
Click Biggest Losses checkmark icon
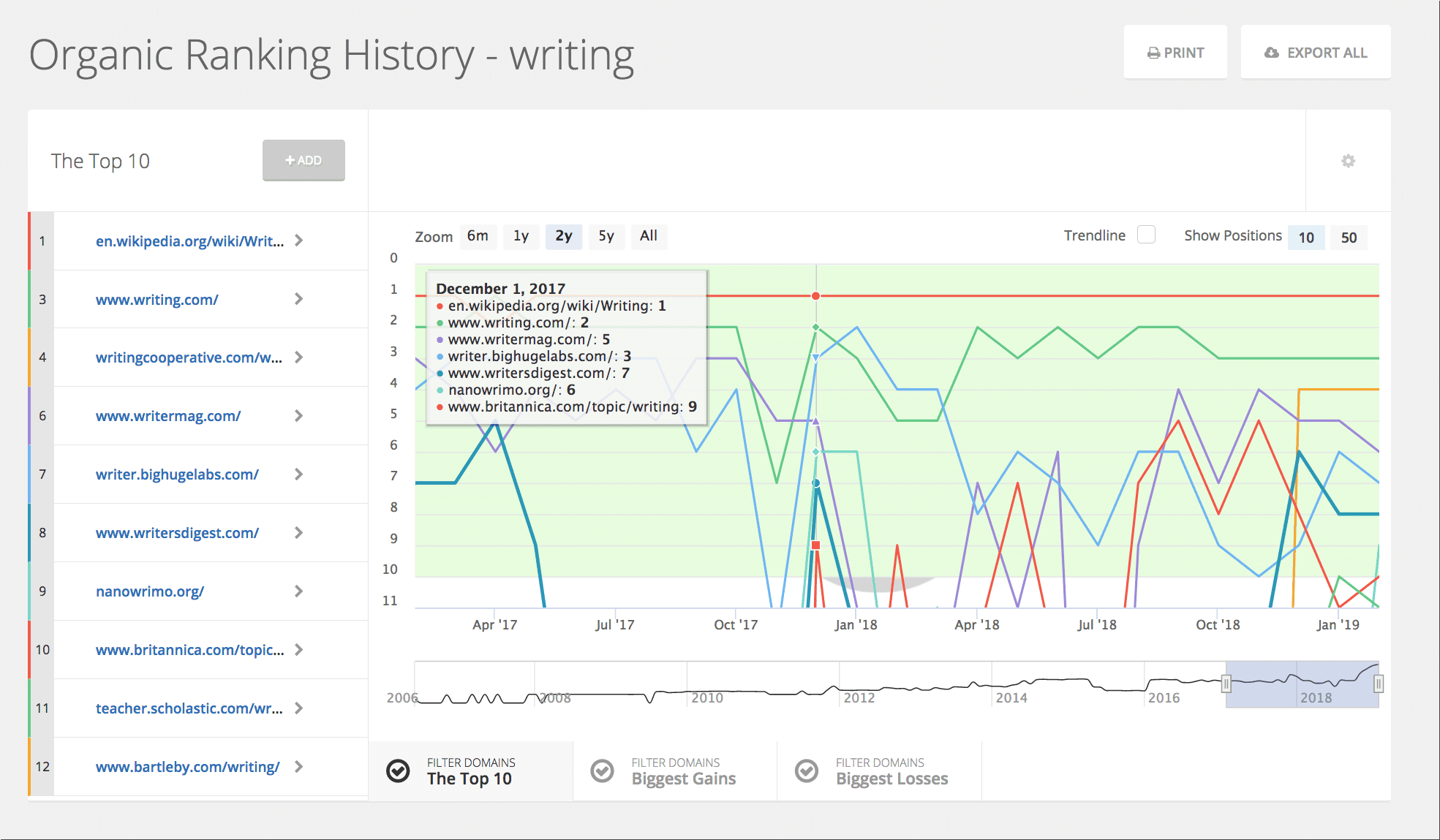(807, 771)
